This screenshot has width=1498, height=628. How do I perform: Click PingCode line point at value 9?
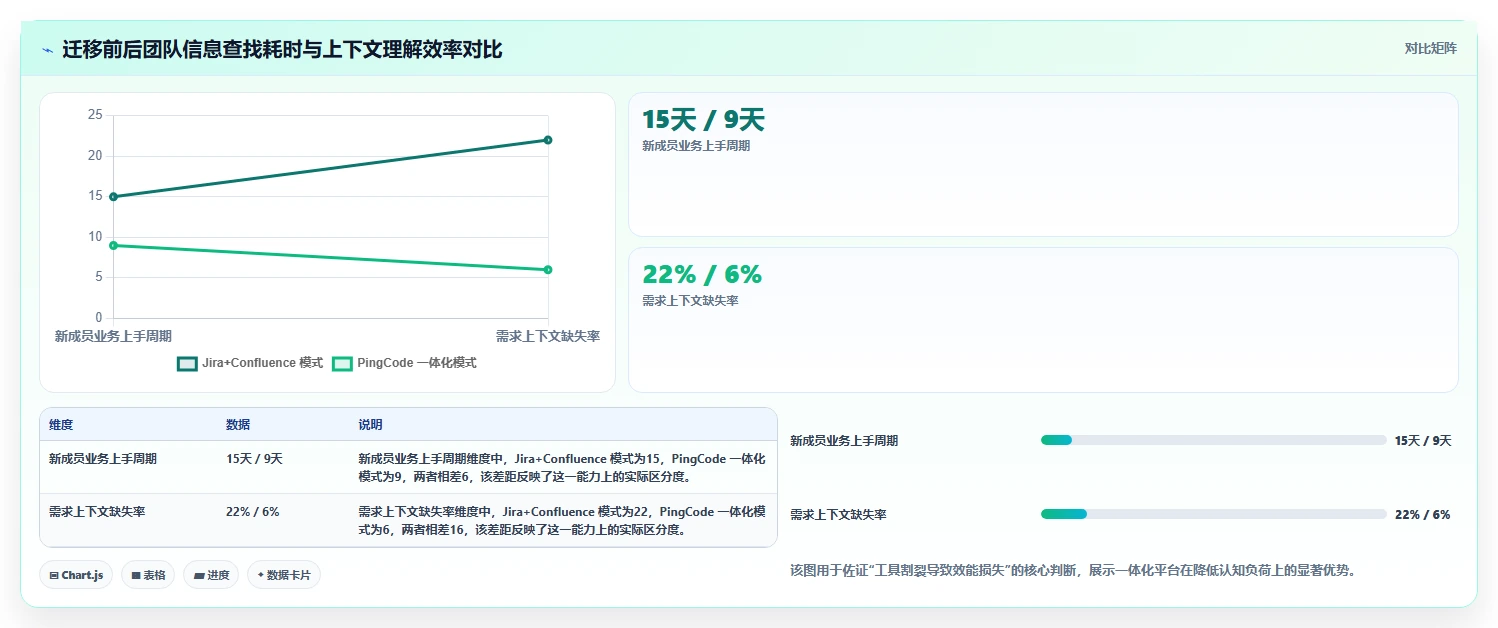coord(113,245)
